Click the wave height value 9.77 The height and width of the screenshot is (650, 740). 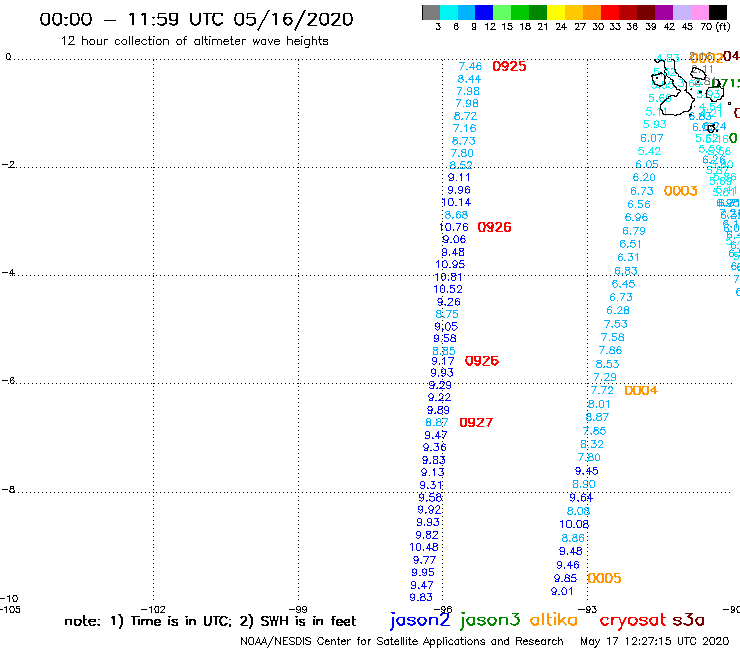click(424, 560)
